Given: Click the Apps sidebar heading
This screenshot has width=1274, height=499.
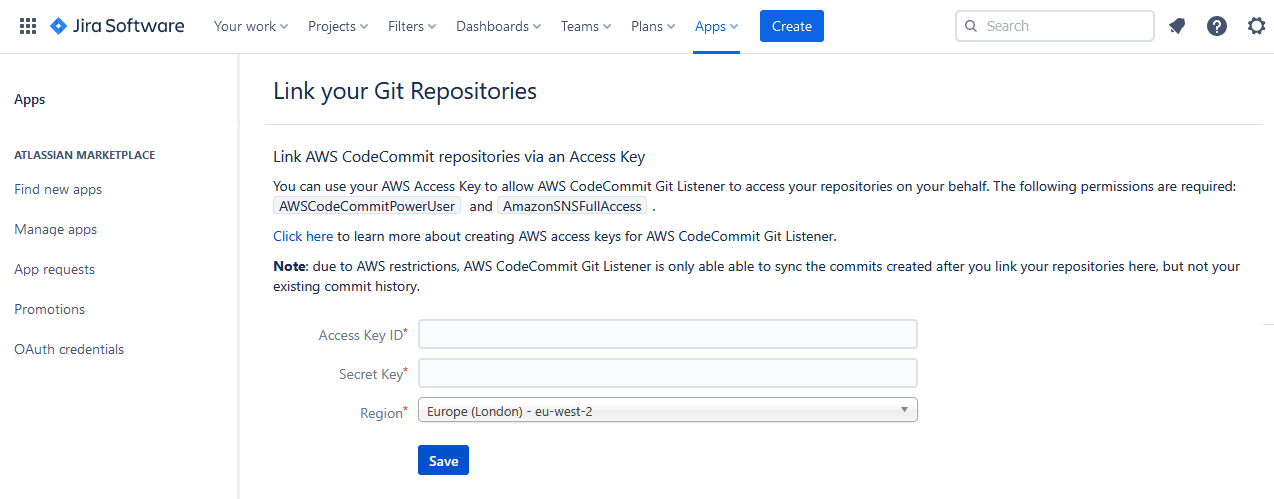Looking at the screenshot, I should coord(30,99).
